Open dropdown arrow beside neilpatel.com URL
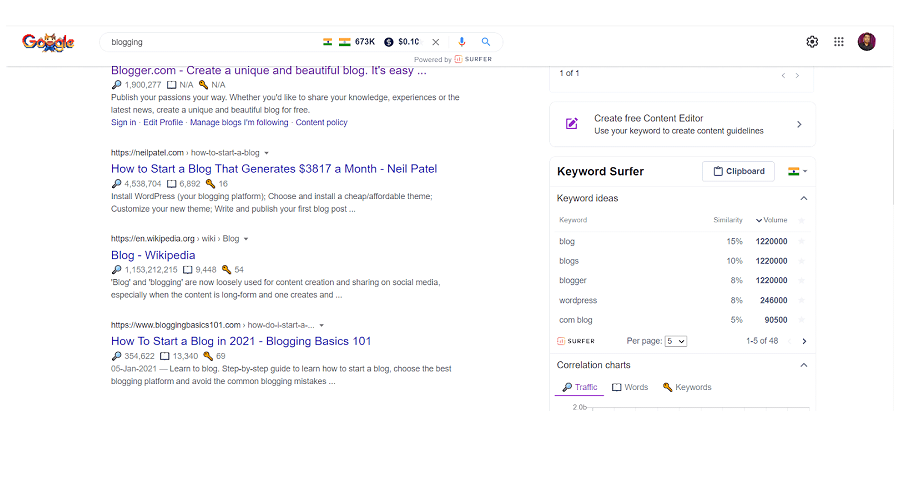Image resolution: width=924 pixels, height=485 pixels. point(266,153)
